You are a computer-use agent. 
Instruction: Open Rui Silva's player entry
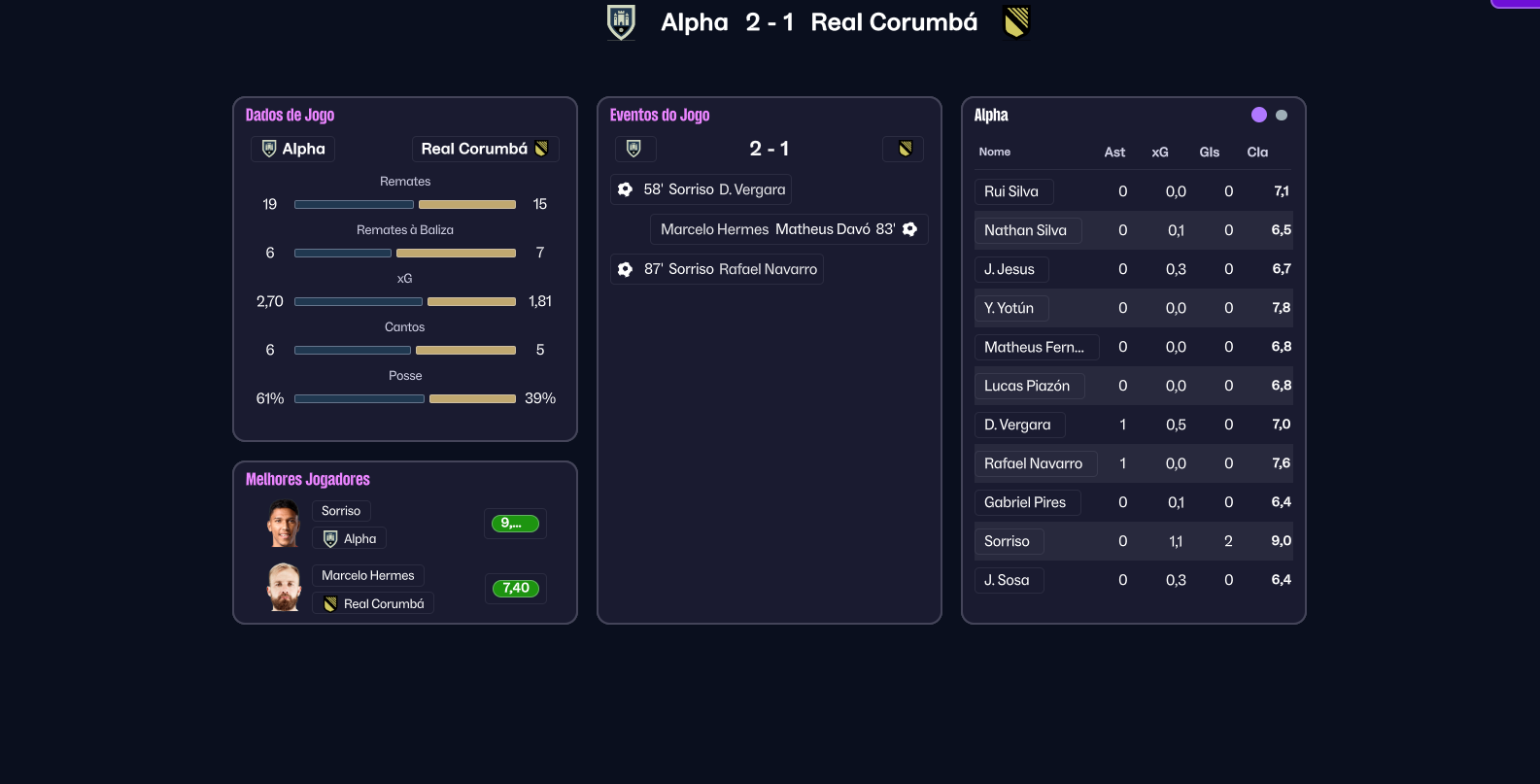coord(1011,191)
